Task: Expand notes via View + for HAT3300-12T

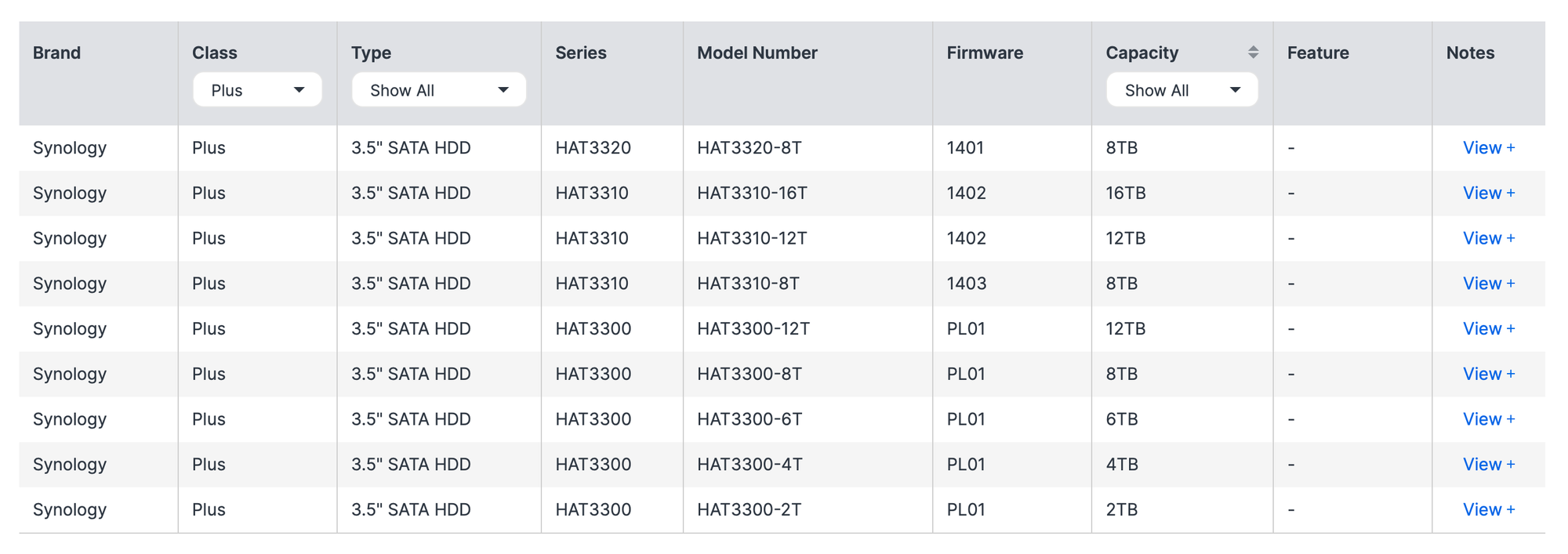Action: point(1488,329)
